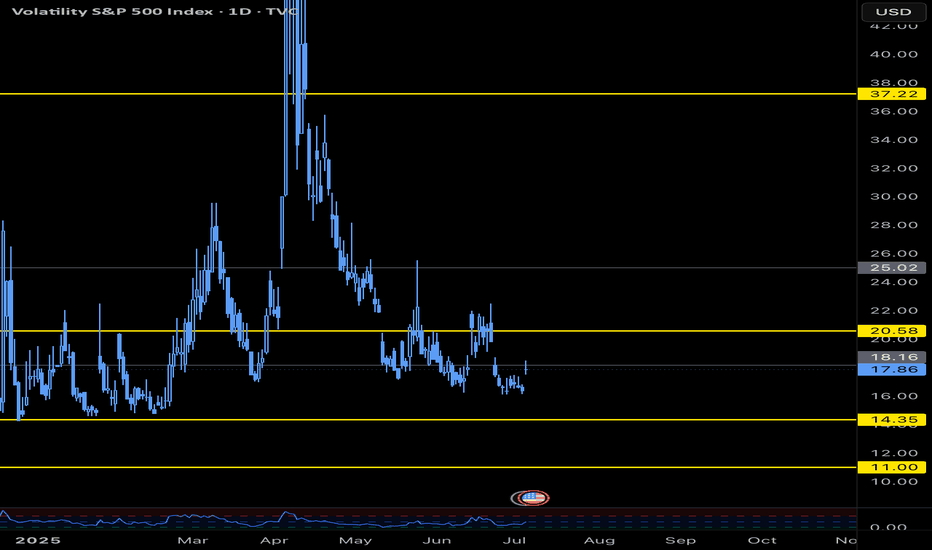Select the 37.22 yellow price label
Image resolution: width=932 pixels, height=550 pixels.
click(892, 94)
